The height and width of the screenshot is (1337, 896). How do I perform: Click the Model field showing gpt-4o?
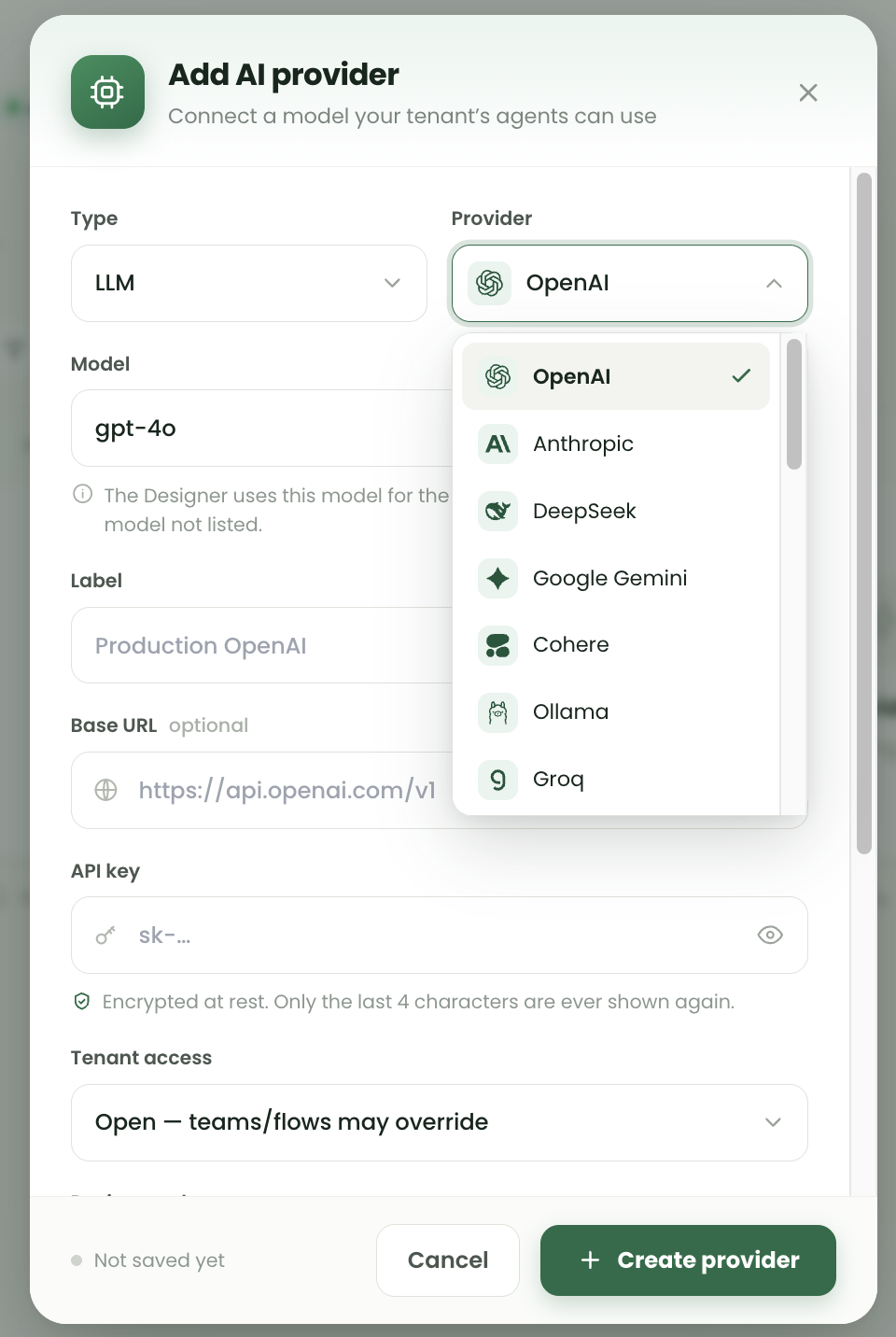tap(262, 429)
